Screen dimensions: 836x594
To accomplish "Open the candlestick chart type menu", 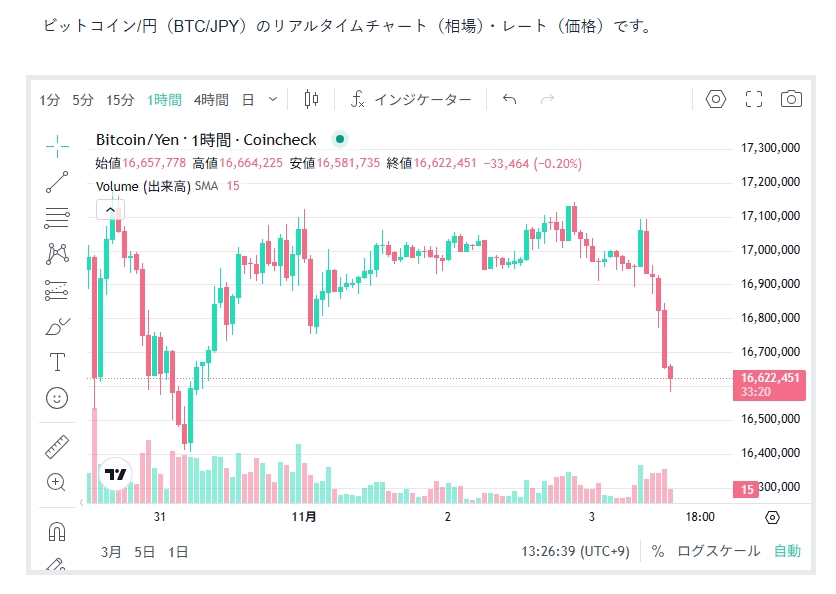I will click(x=311, y=99).
